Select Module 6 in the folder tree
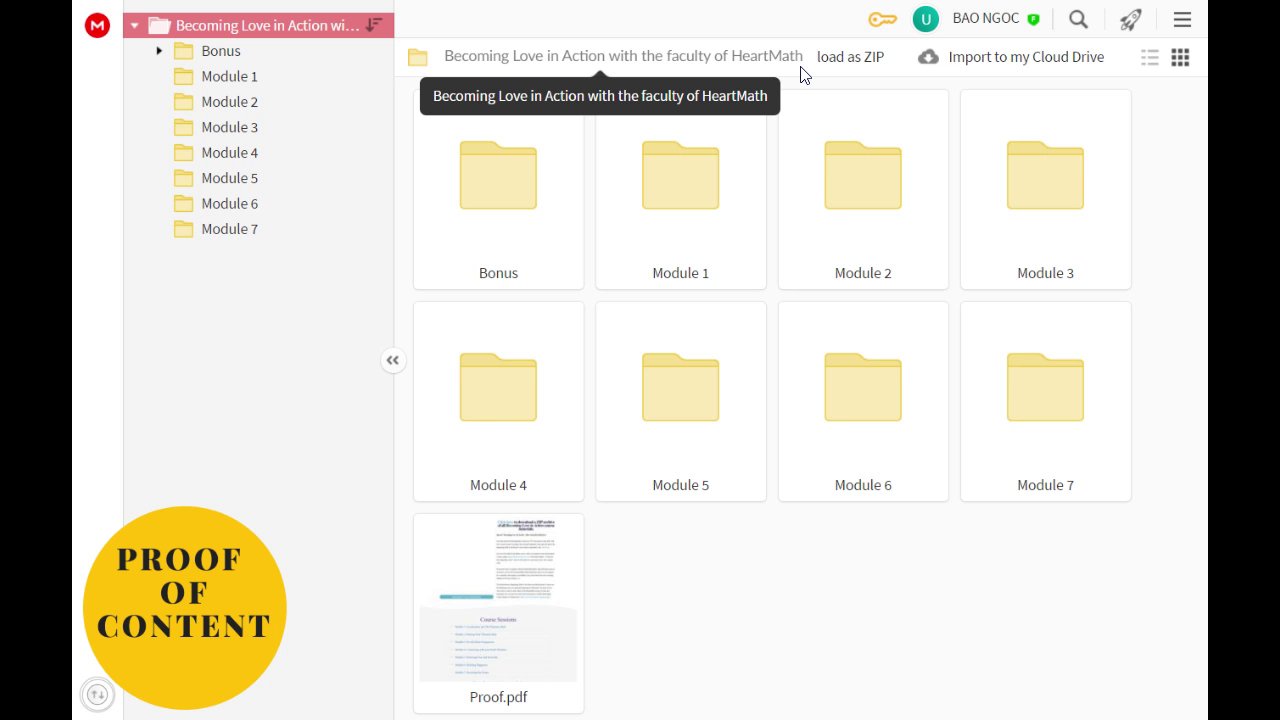Viewport: 1280px width, 720px height. tap(229, 203)
